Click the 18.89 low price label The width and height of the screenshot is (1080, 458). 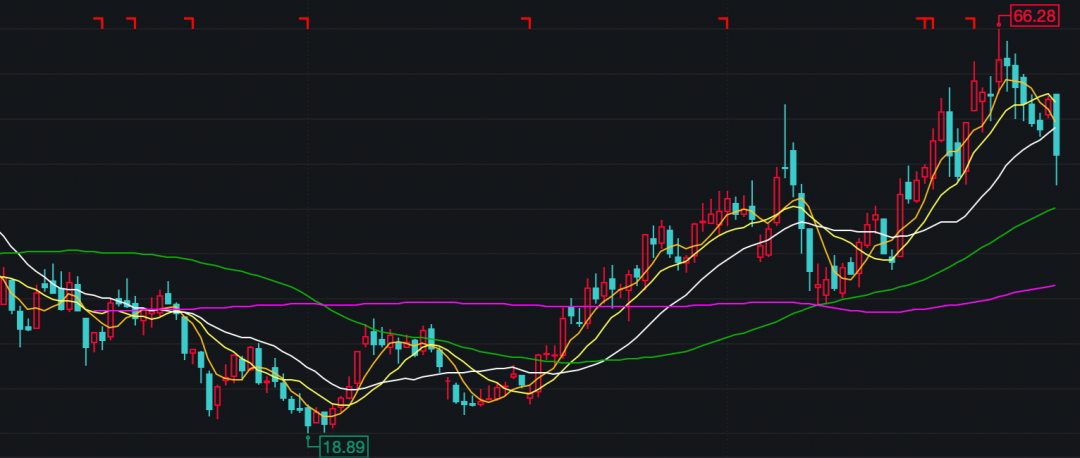coord(343,446)
